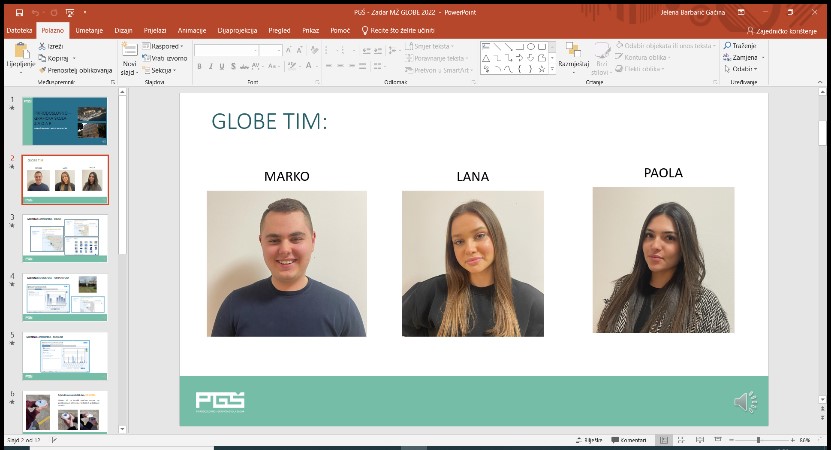Click the GLOBE TIM: slide title
Viewport: 831px width, 450px height.
[x=269, y=121]
